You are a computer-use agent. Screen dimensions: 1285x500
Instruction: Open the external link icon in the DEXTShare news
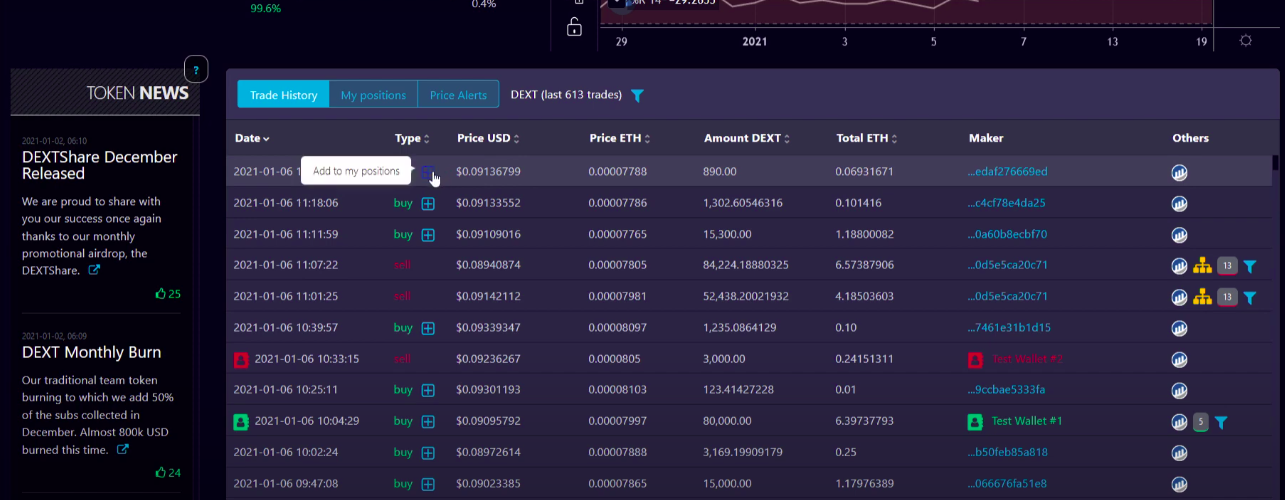point(94,270)
